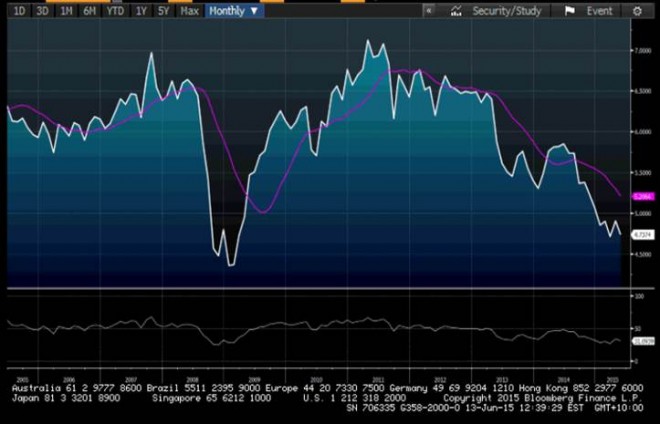Open the Monthly periodicity dropdown
The height and width of the screenshot is (424, 660).
[234, 11]
